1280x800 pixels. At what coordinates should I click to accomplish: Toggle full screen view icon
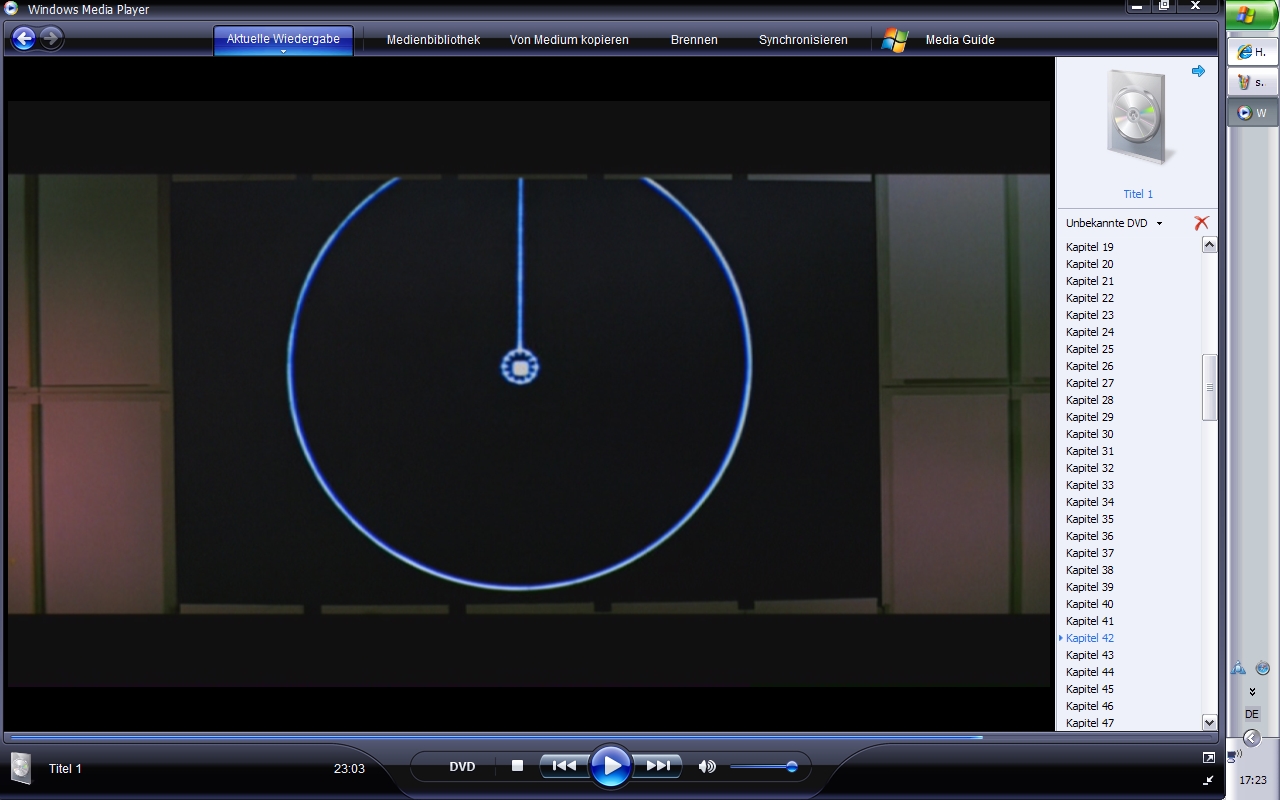pyautogui.click(x=1208, y=758)
